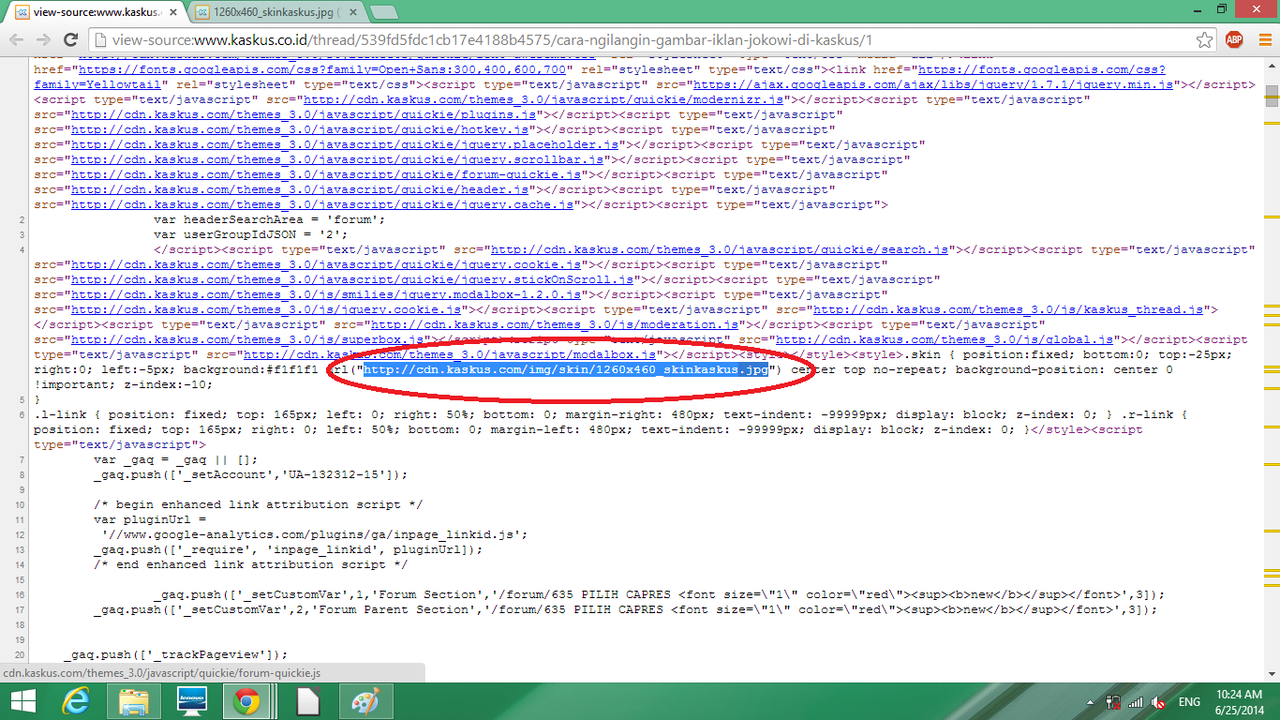Screen dimensions: 1280x720
Task: Go back using the browser back arrow
Action: 16,40
